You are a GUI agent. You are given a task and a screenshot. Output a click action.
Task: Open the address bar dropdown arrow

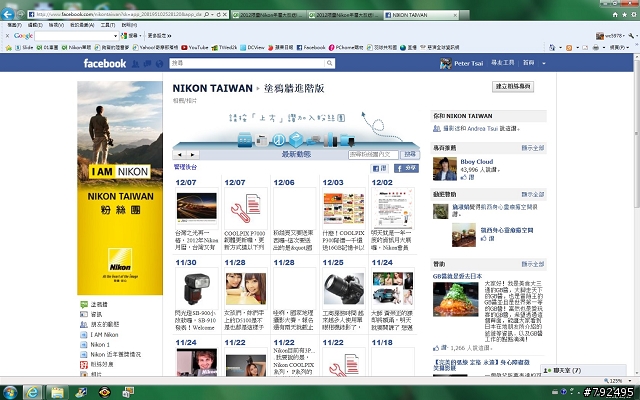212,14
